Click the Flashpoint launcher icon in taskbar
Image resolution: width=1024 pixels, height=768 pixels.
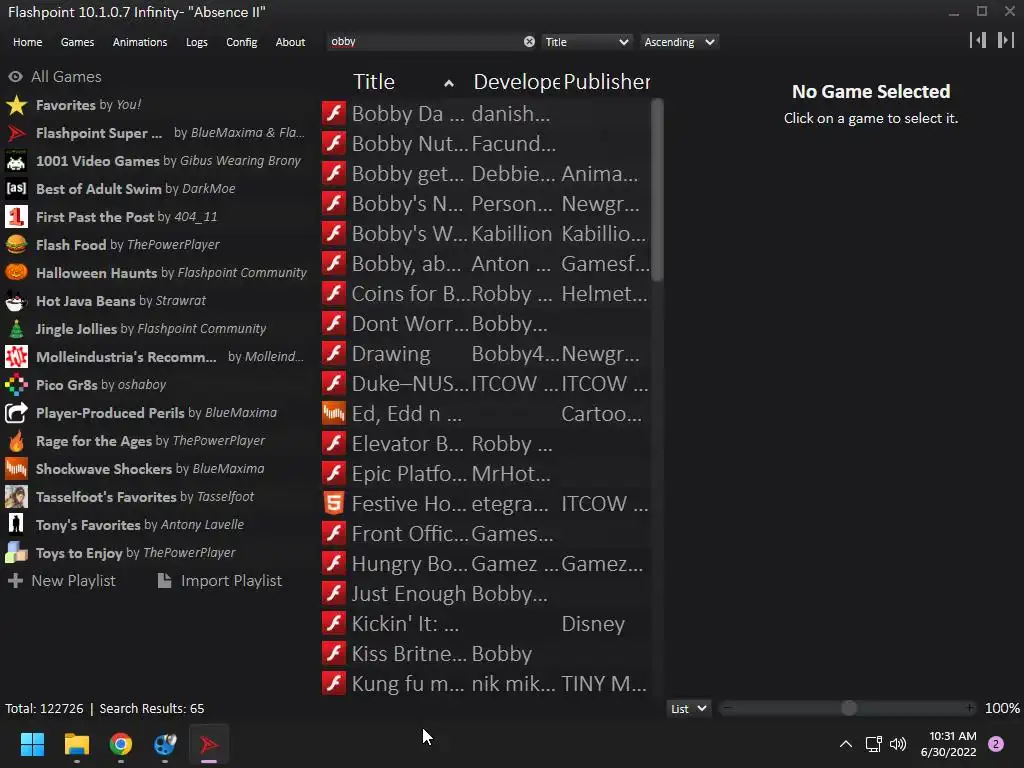click(209, 744)
